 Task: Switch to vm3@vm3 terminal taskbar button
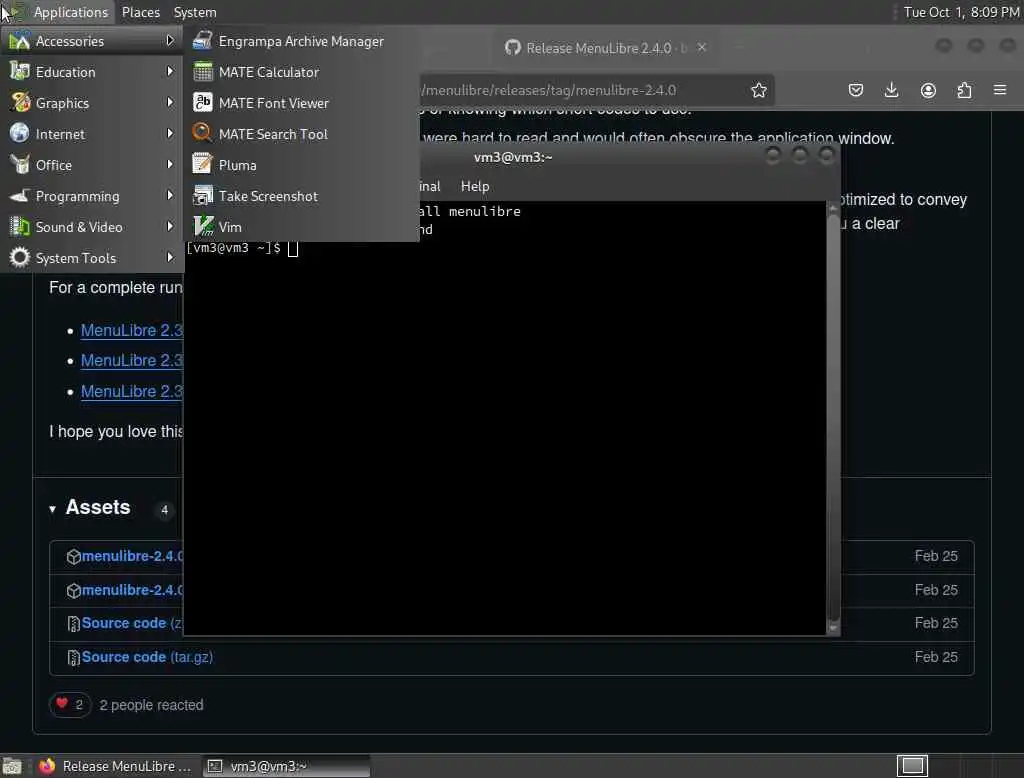[285, 766]
